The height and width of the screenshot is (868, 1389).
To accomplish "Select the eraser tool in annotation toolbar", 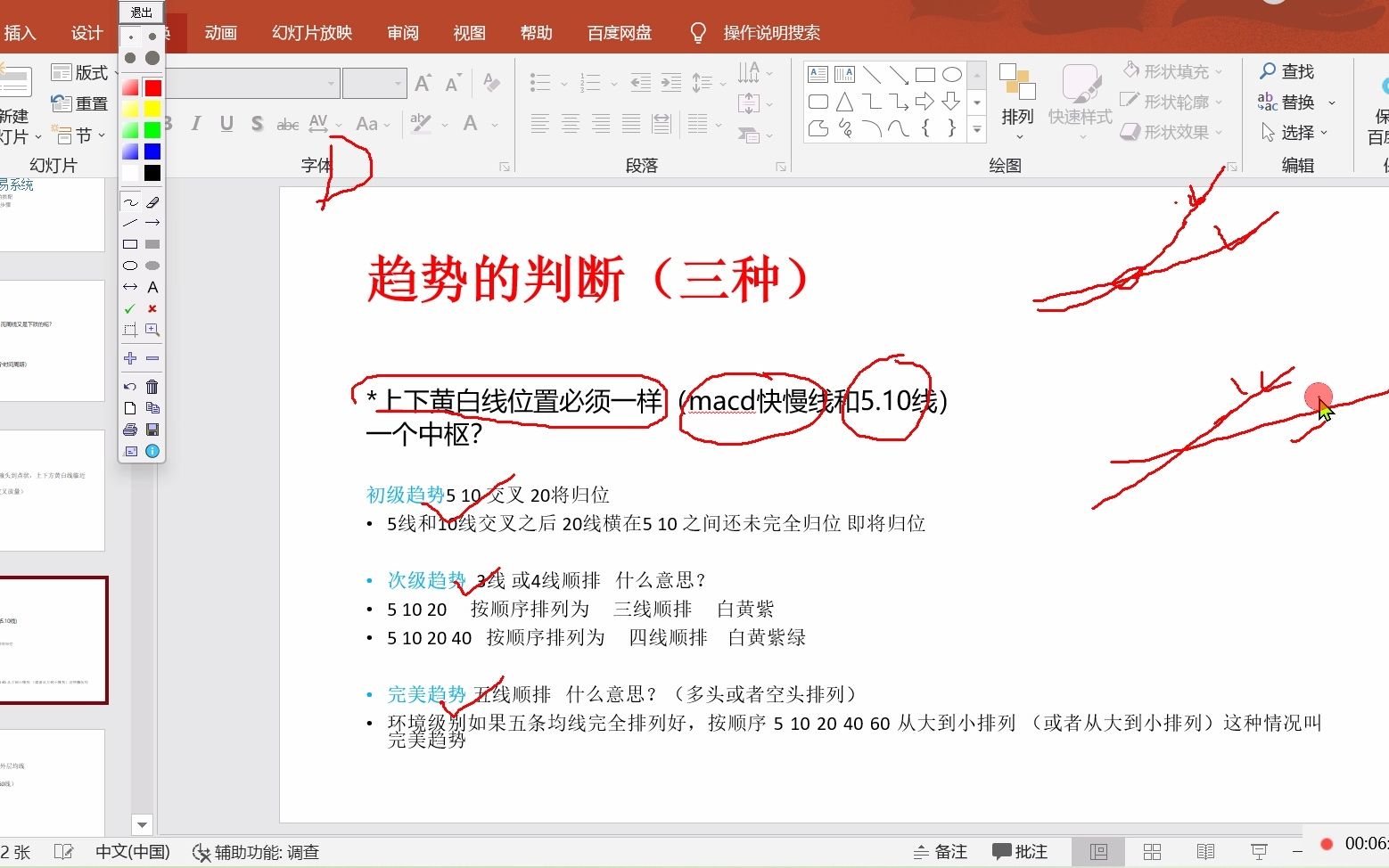I will point(152,202).
